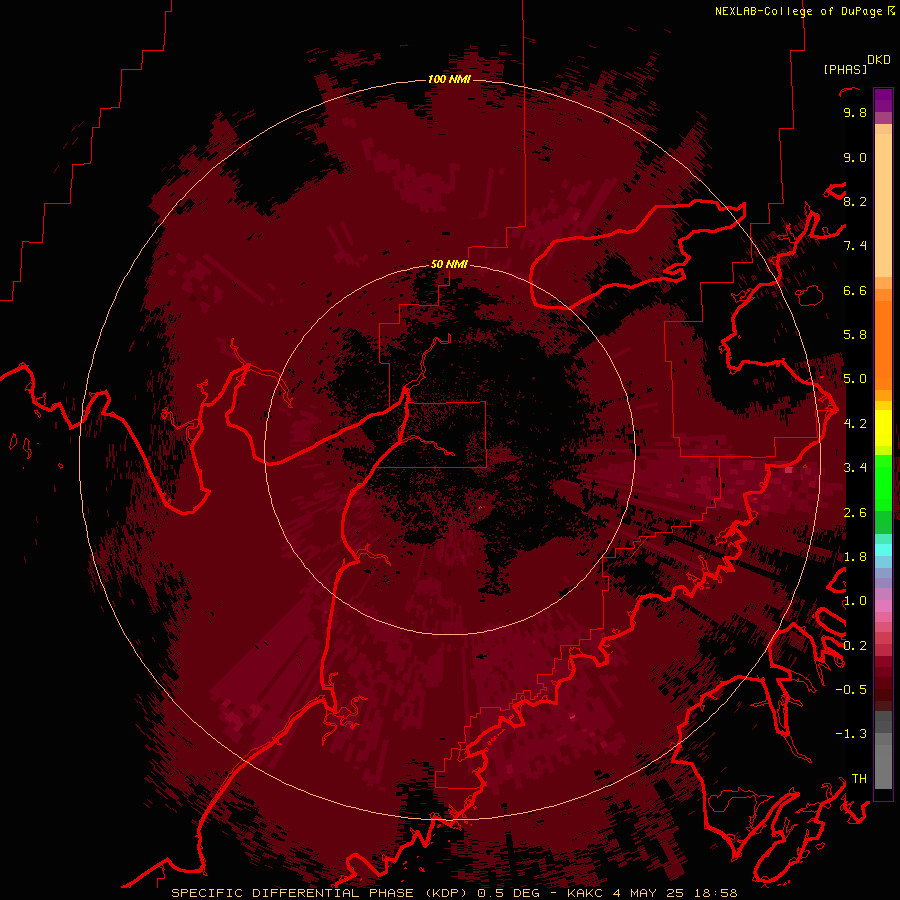Click the 9.8 value on the color scale
900x900 pixels.
pyautogui.click(x=855, y=112)
